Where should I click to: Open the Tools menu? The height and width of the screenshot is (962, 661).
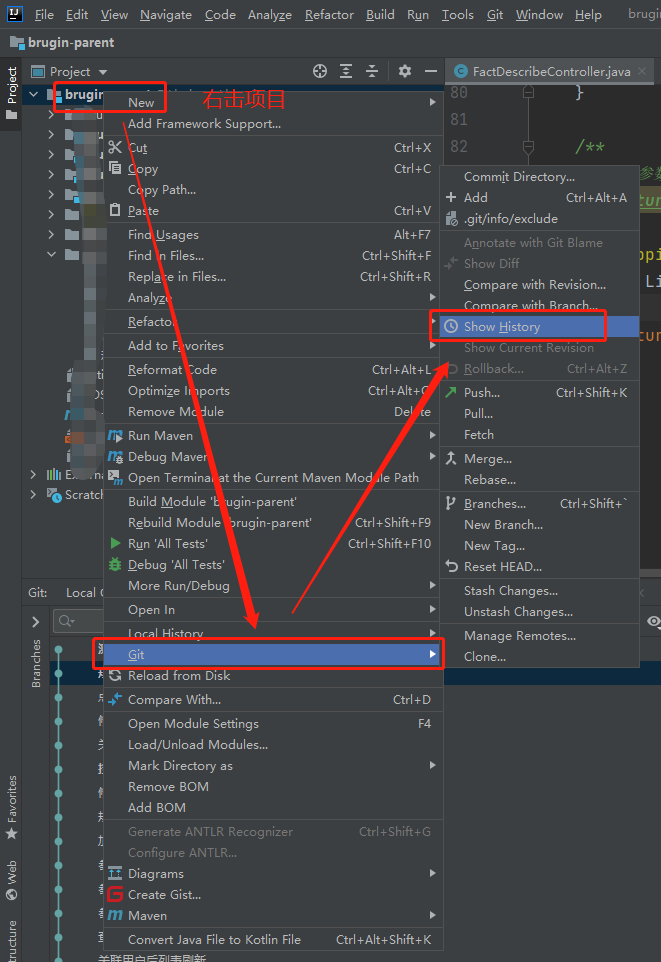457,15
